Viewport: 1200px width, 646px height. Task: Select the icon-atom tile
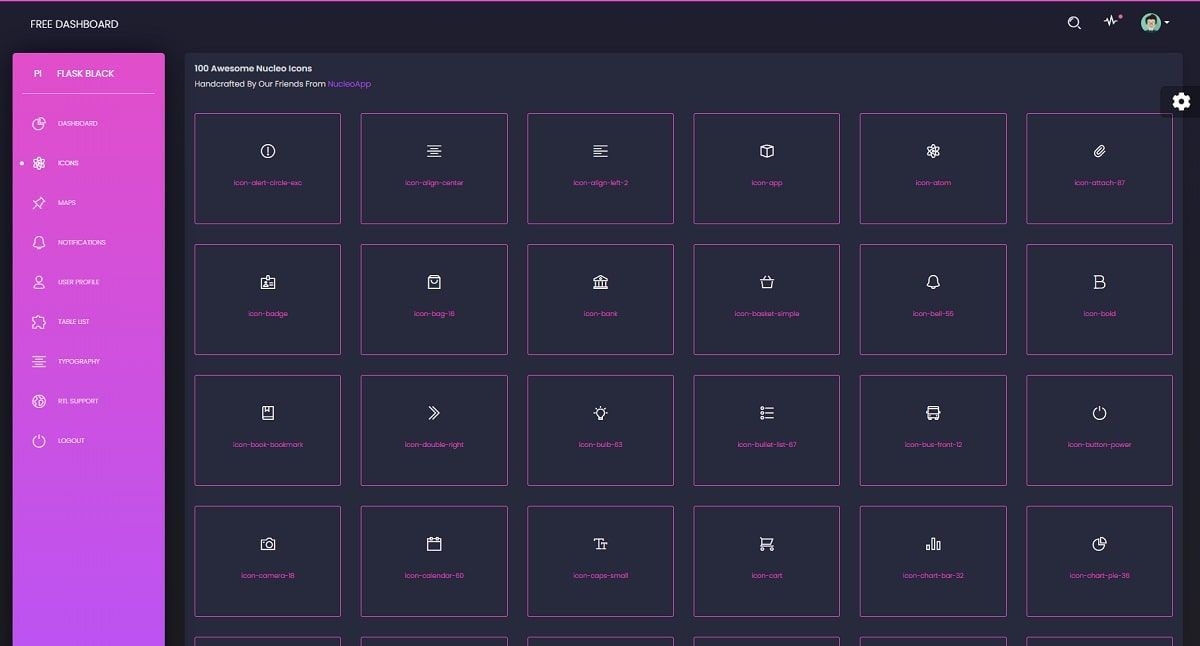[x=932, y=168]
